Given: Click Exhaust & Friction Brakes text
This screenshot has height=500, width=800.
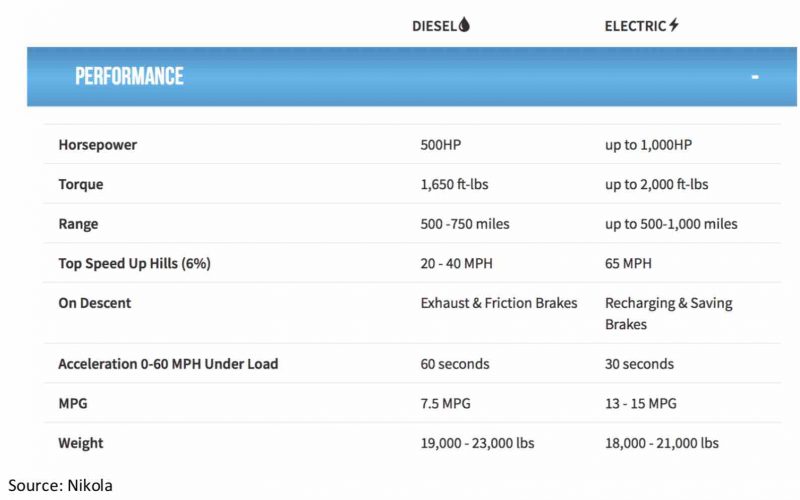Looking at the screenshot, I should (498, 303).
